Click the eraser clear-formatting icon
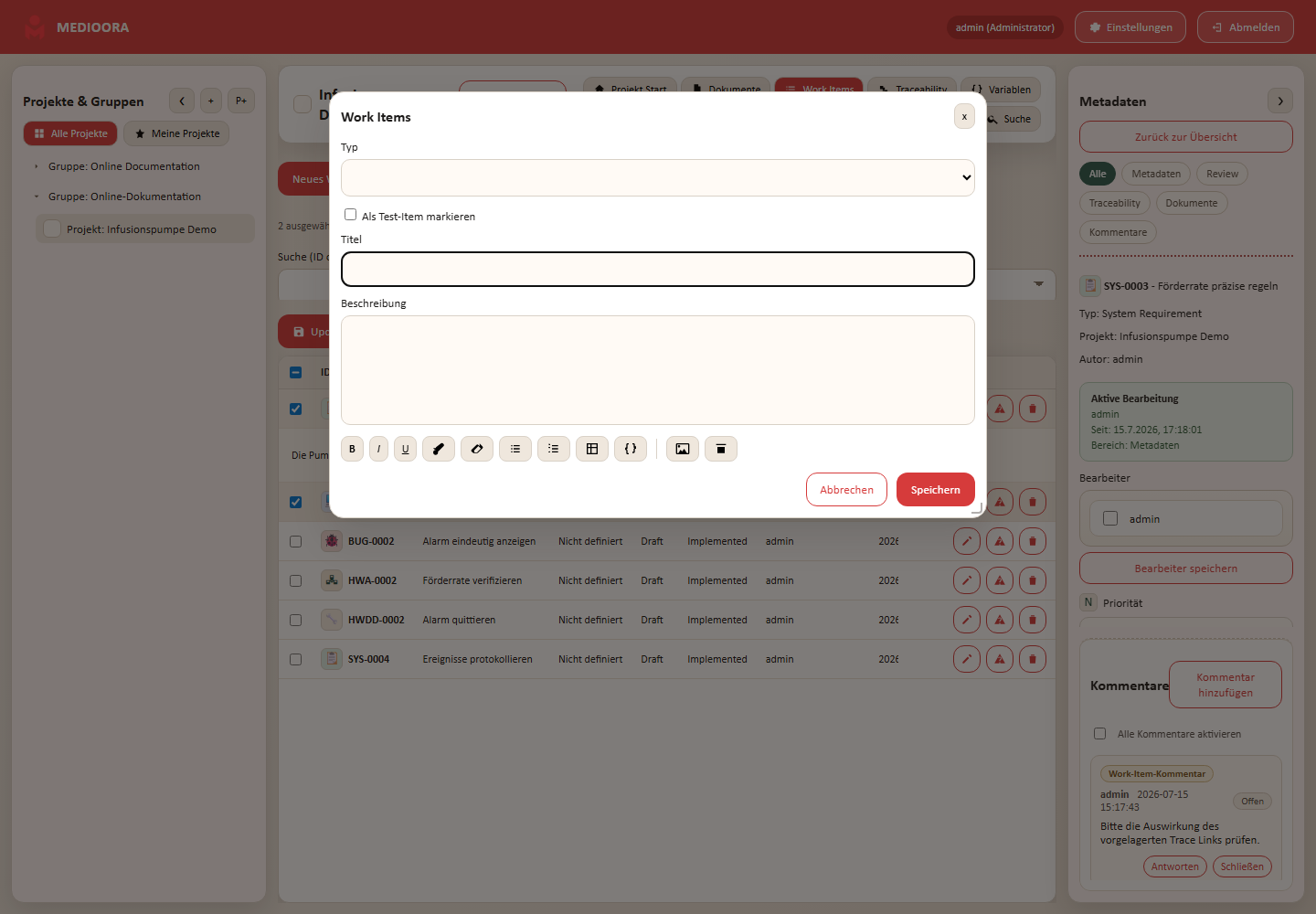The height and width of the screenshot is (914, 1316). [x=477, y=449]
